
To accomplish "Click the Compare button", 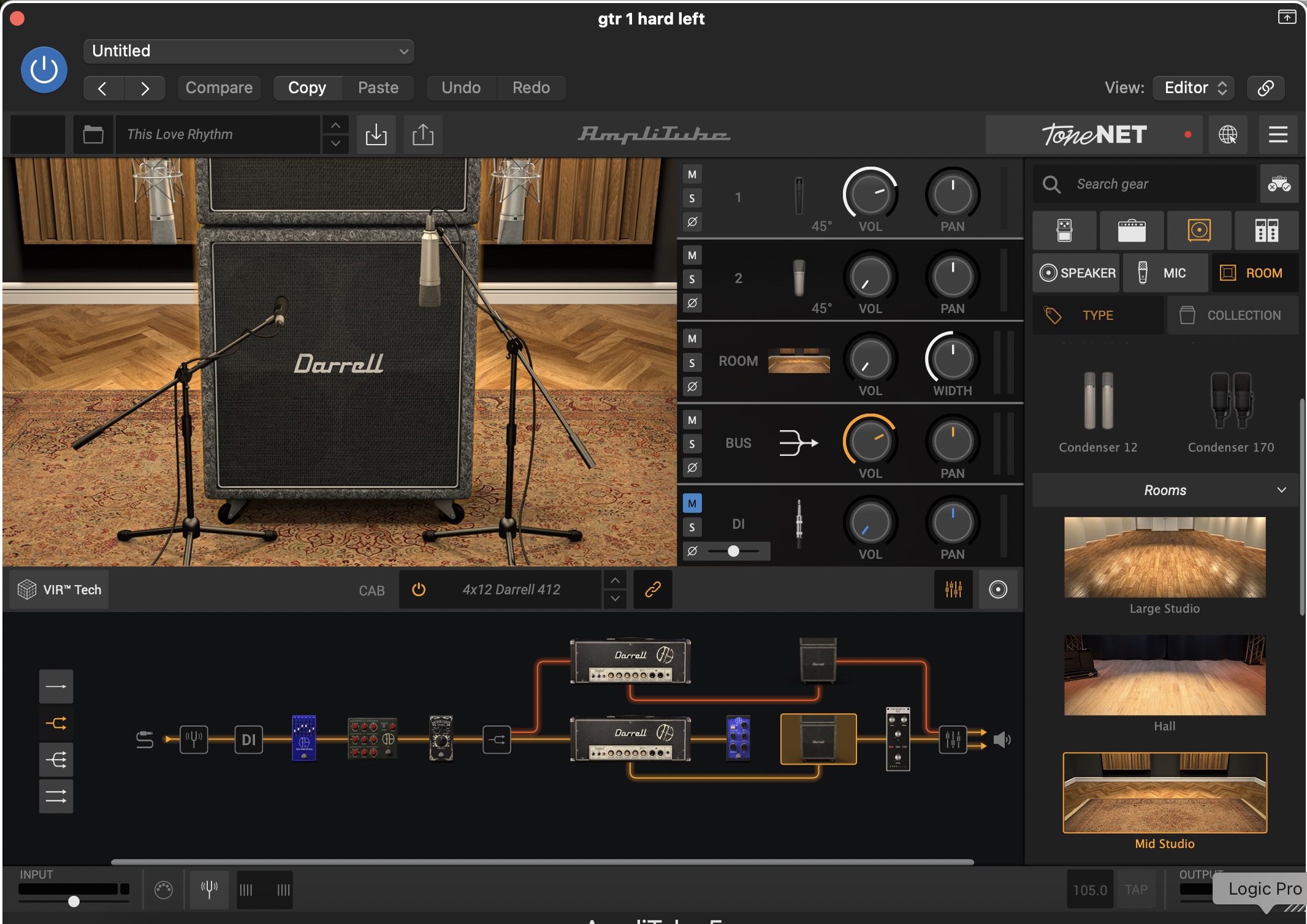I will tap(219, 88).
